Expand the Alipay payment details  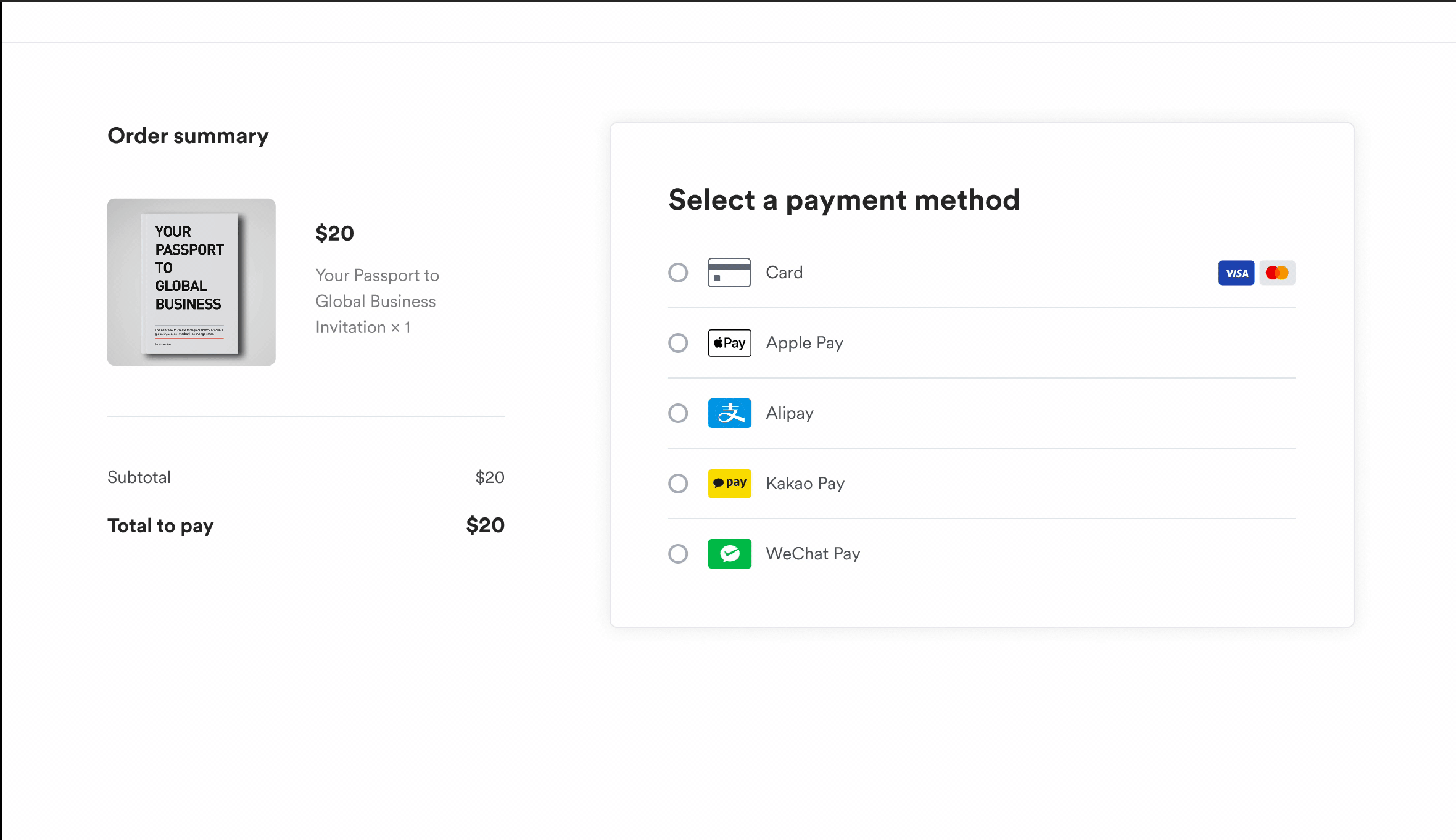678,413
